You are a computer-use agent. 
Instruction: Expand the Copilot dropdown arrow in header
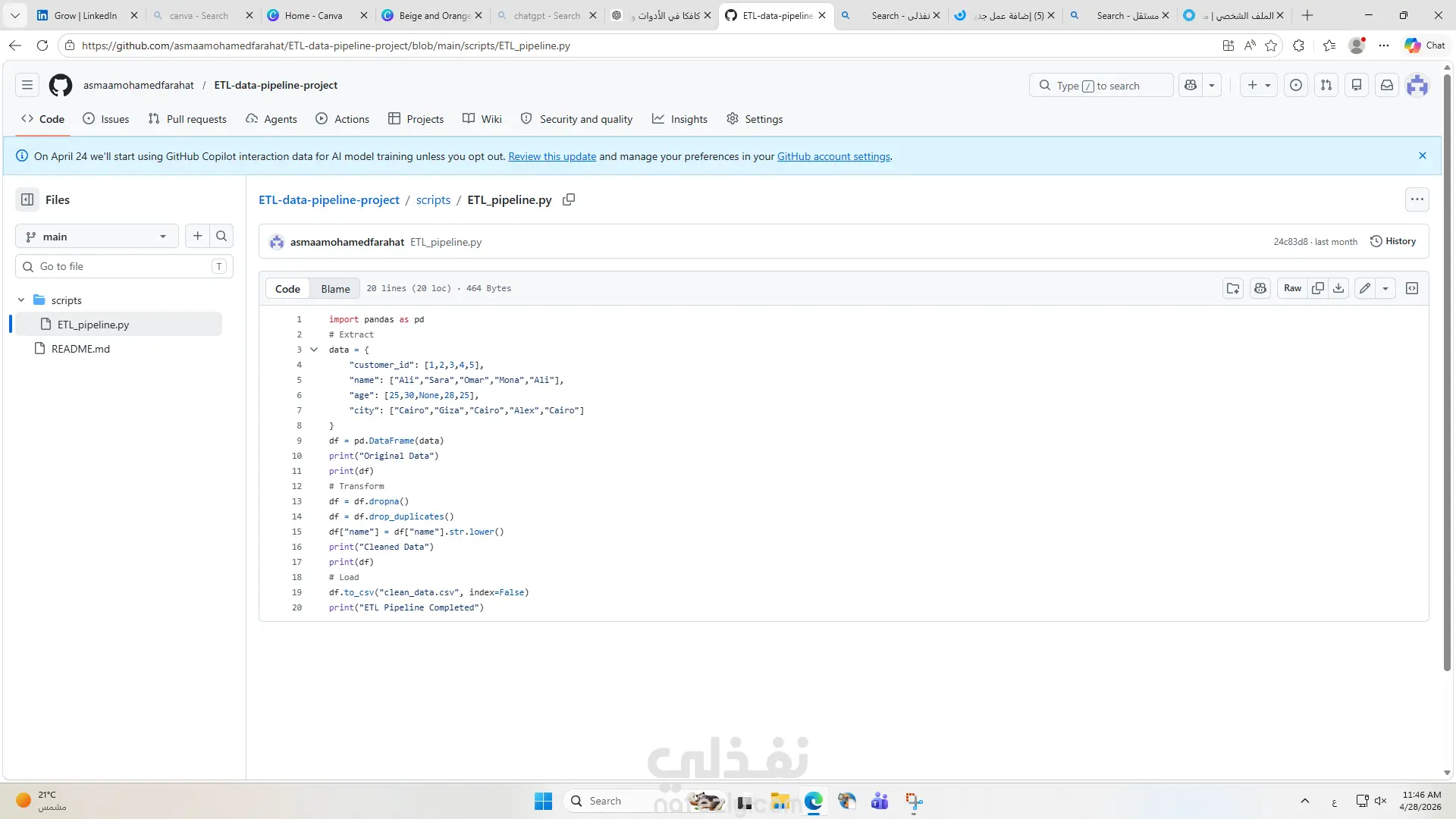[x=1212, y=85]
